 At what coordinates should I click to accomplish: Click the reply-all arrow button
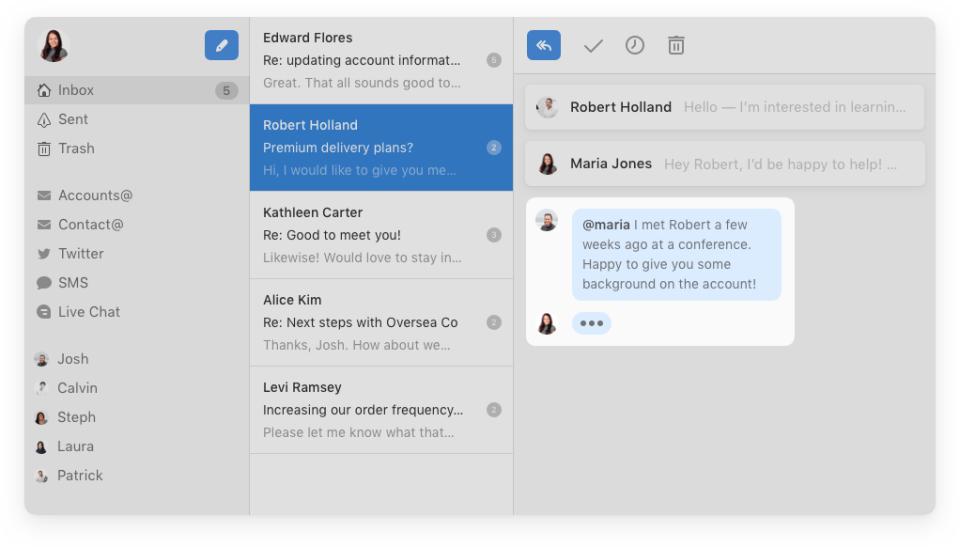tap(544, 45)
